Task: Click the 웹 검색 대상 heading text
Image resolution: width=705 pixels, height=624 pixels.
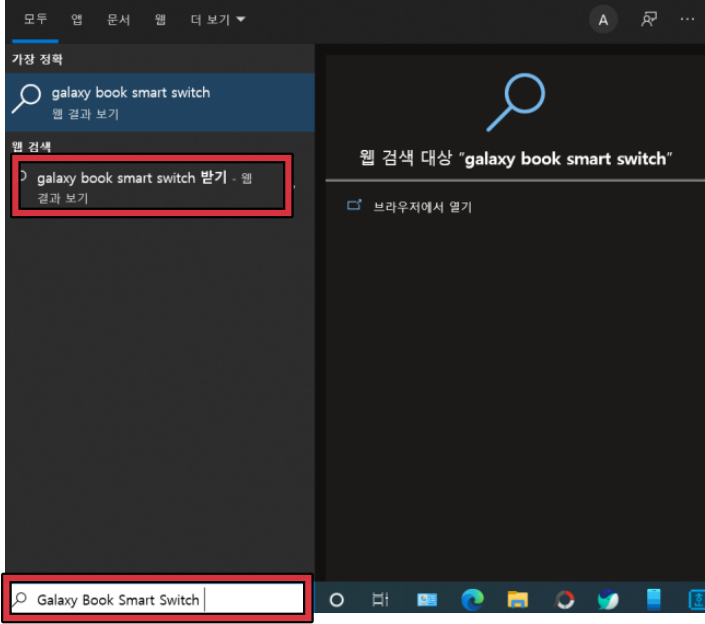Action: (515, 158)
